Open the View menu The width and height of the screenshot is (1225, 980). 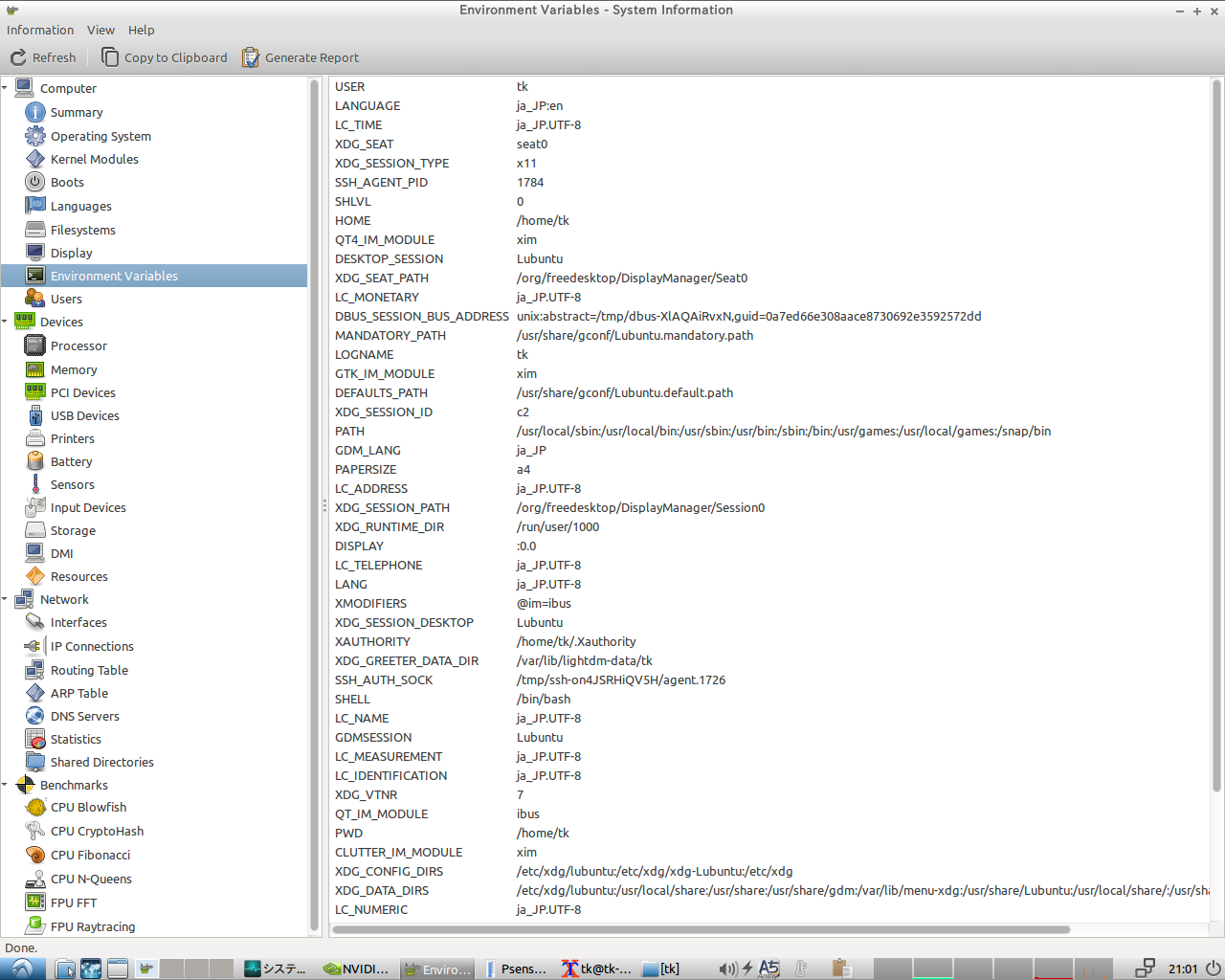(x=100, y=30)
